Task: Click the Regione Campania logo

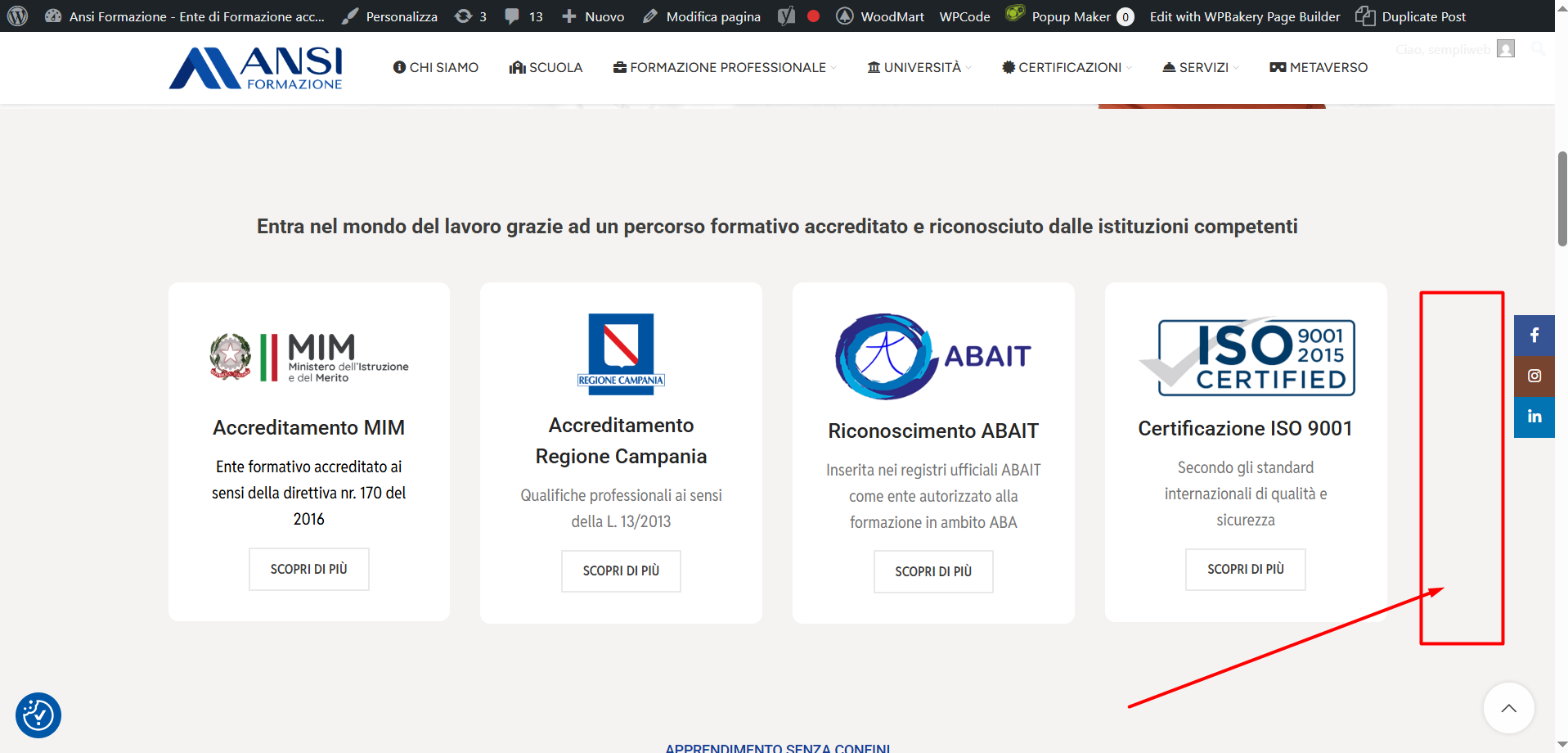Action: (x=621, y=354)
